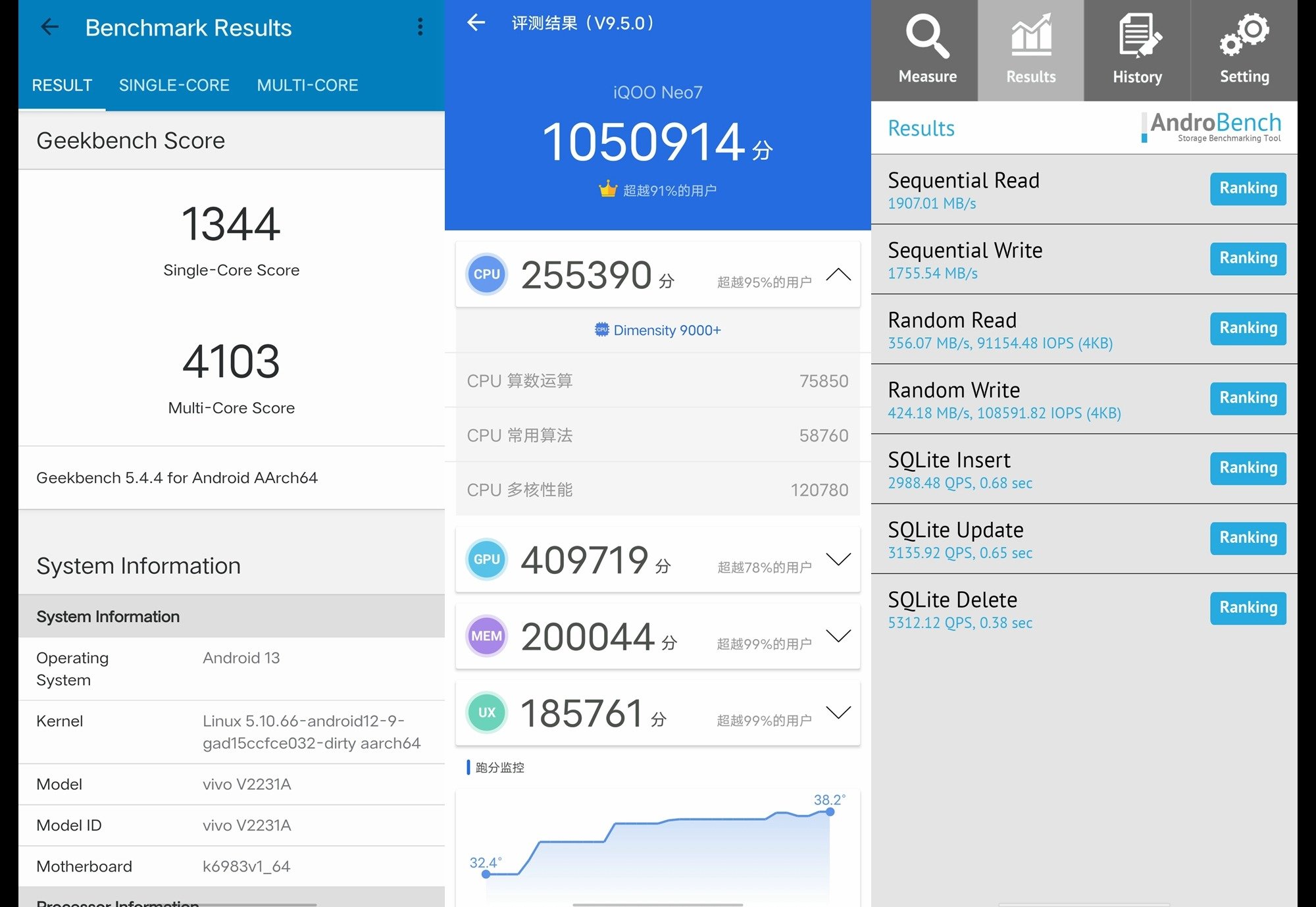
Task: Open the three-dot overflow menu in Geekbench
Action: tap(420, 27)
